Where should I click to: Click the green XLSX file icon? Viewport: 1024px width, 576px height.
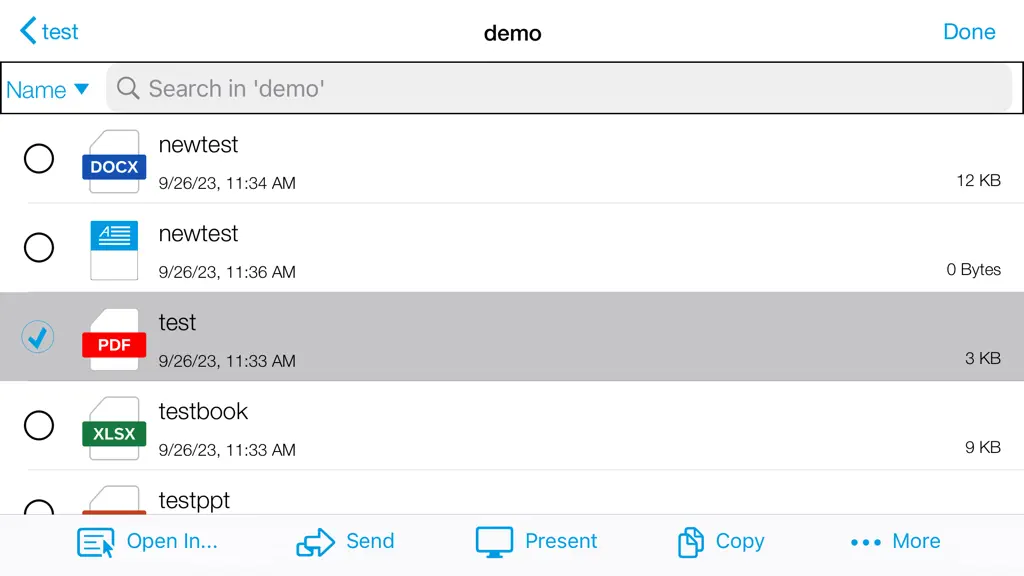(114, 428)
